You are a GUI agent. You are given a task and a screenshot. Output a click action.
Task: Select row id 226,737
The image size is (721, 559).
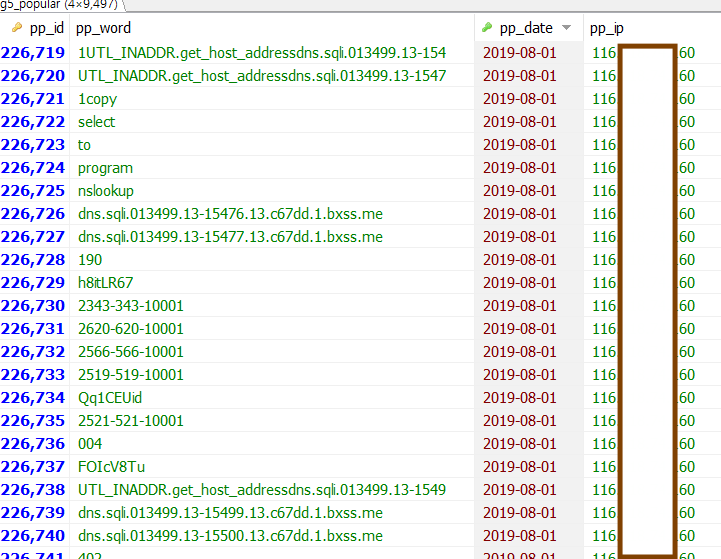point(33,467)
